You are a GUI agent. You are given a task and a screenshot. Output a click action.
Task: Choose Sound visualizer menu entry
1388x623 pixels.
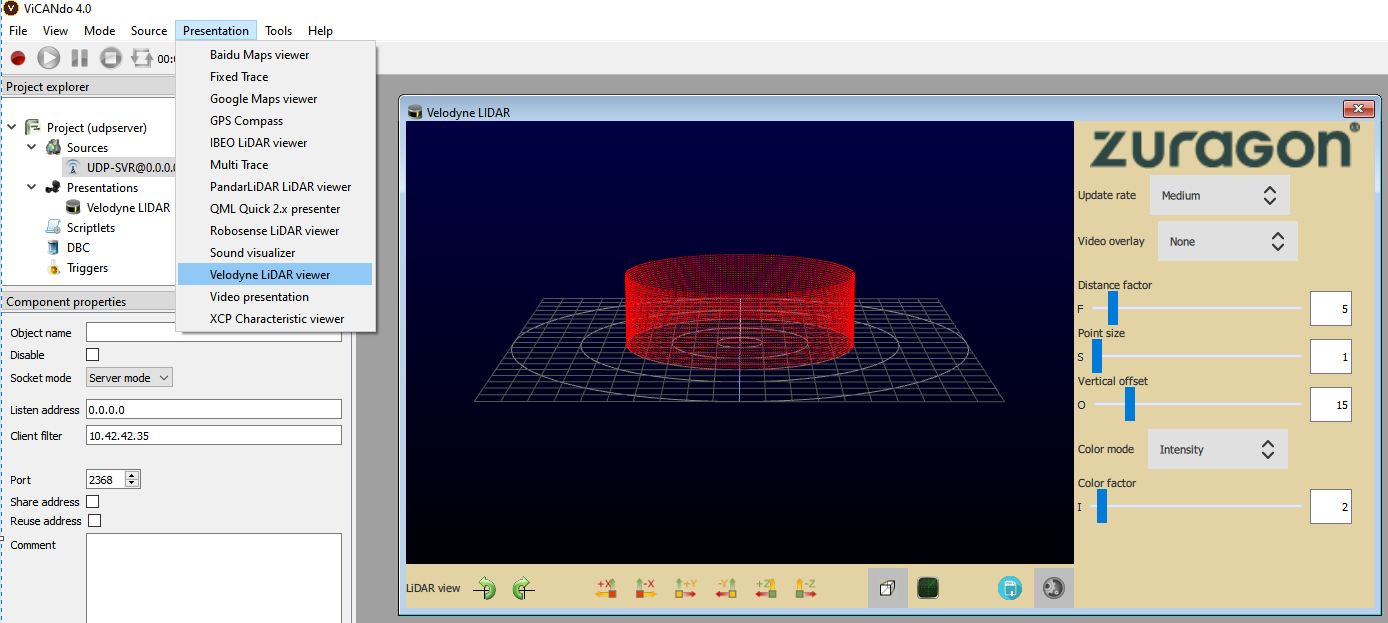[275, 253]
